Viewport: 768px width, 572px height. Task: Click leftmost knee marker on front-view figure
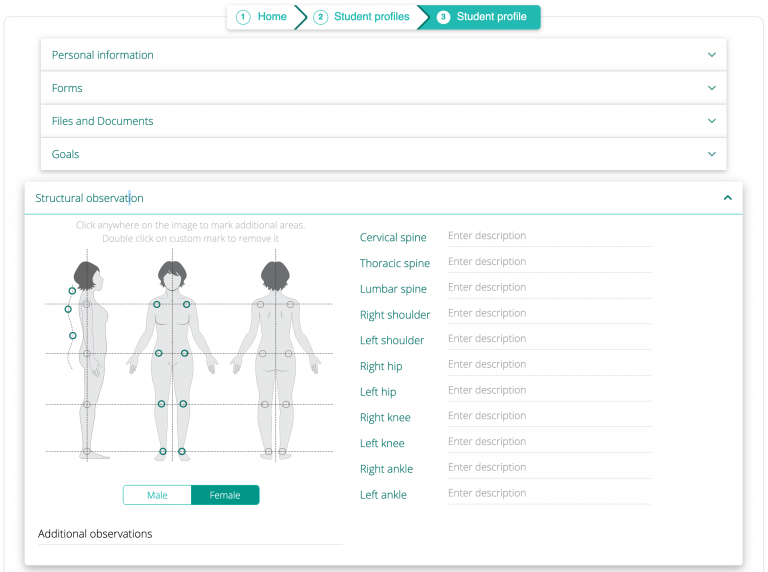pos(161,404)
